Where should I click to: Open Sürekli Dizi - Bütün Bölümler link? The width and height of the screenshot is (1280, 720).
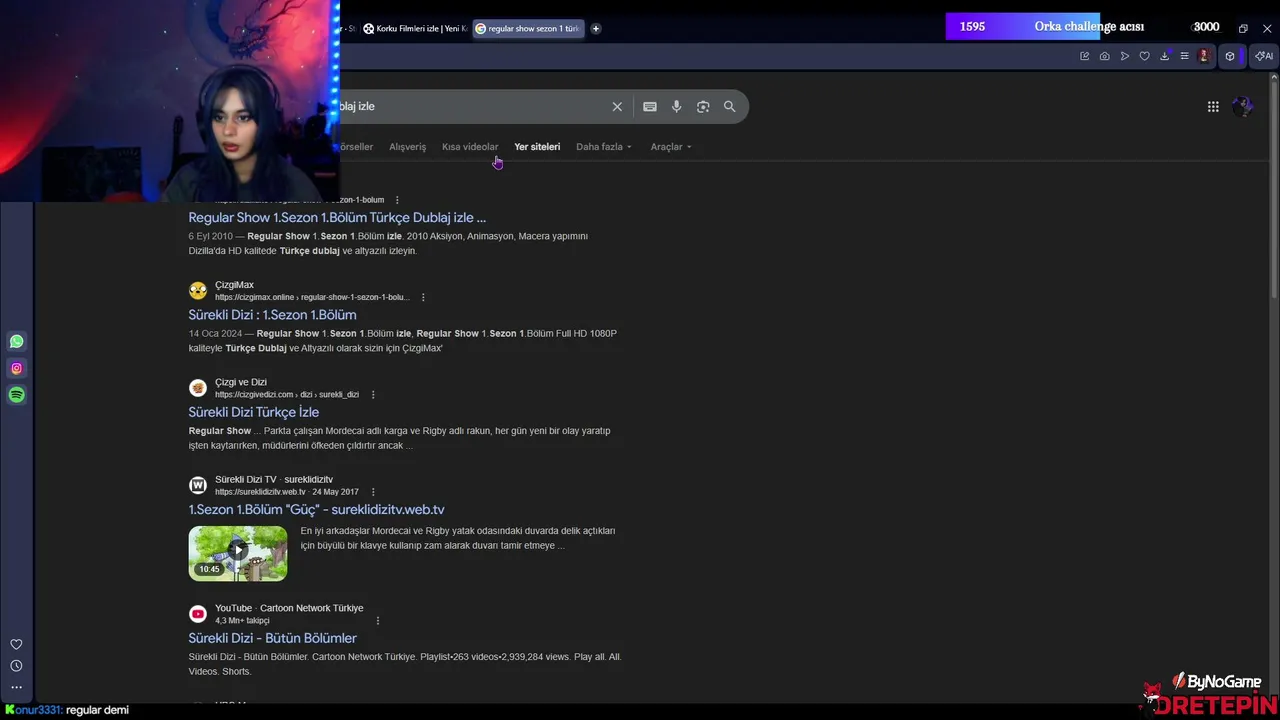(272, 638)
